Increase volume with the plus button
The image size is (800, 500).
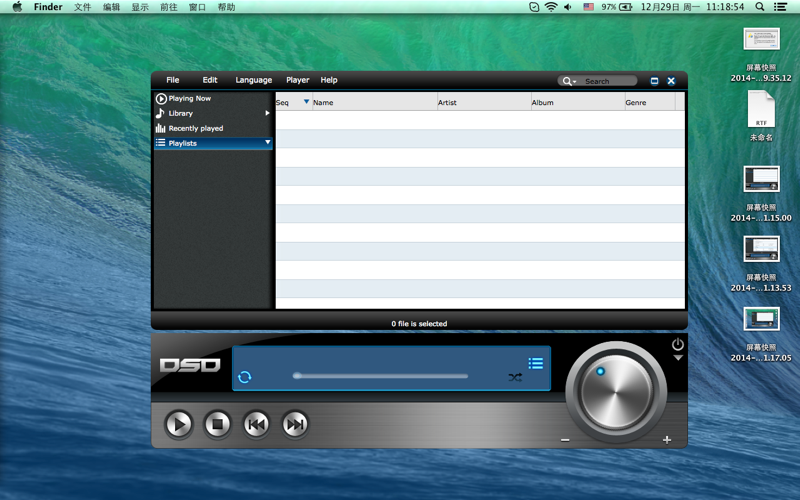click(667, 440)
